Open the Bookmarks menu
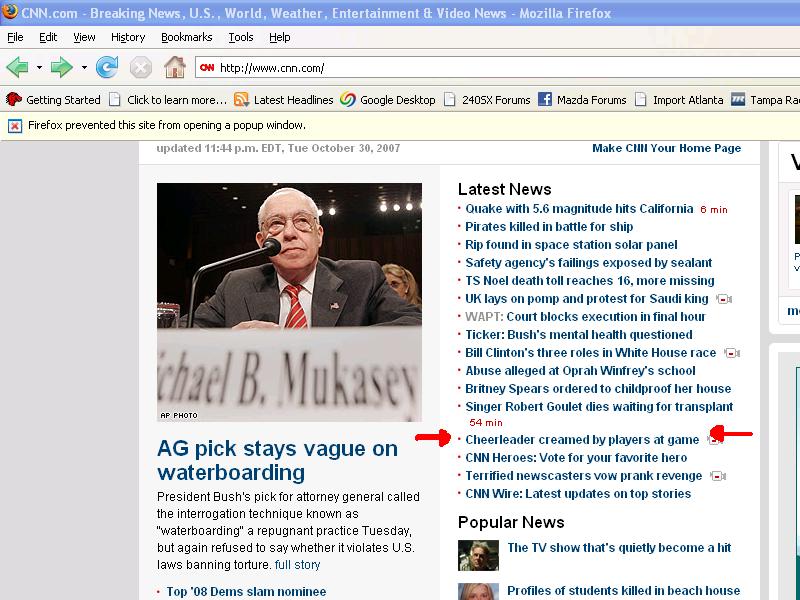Screen dimensions: 800x600 click(x=186, y=37)
